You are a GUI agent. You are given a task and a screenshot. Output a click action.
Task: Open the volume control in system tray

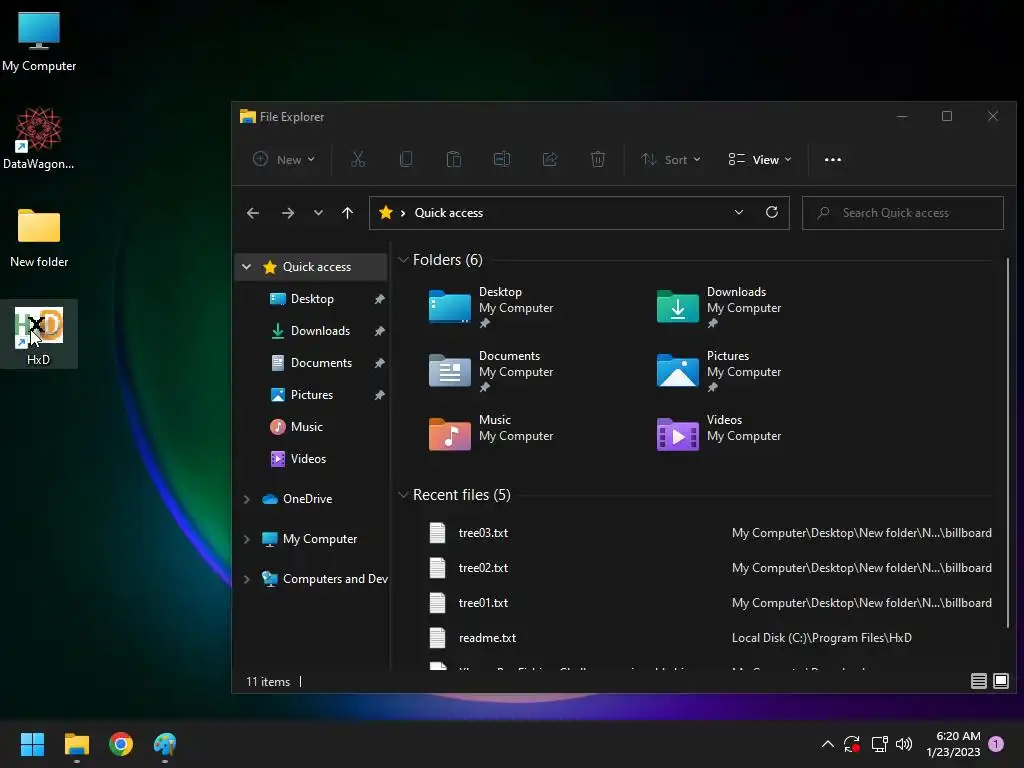click(x=904, y=744)
